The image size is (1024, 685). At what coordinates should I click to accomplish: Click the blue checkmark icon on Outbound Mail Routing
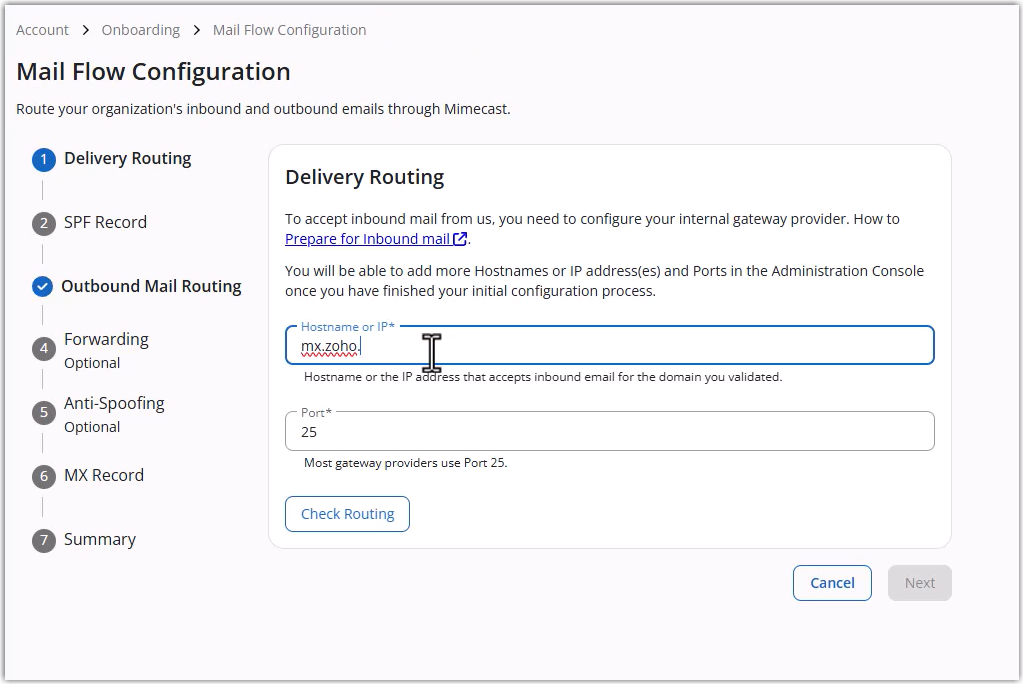(41, 286)
